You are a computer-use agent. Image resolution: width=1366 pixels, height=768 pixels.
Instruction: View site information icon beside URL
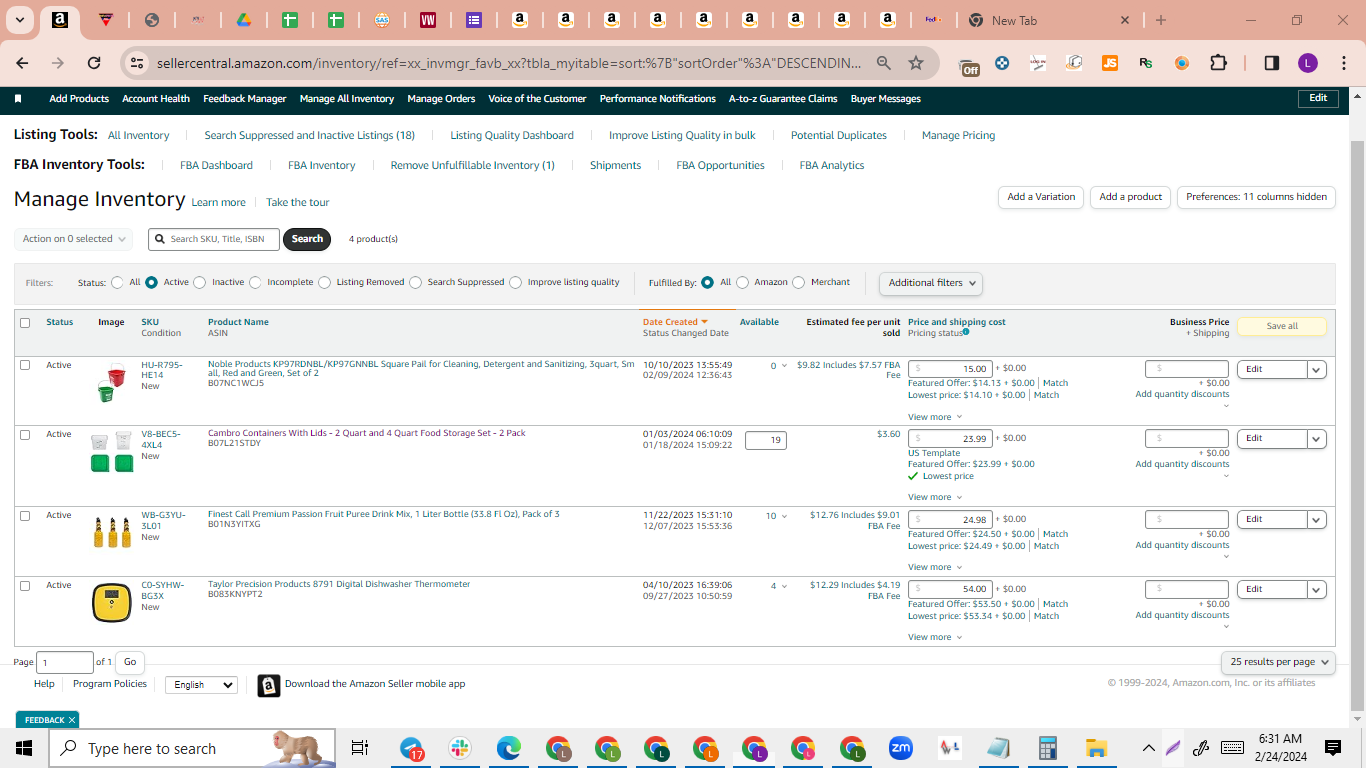pyautogui.click(x=137, y=63)
